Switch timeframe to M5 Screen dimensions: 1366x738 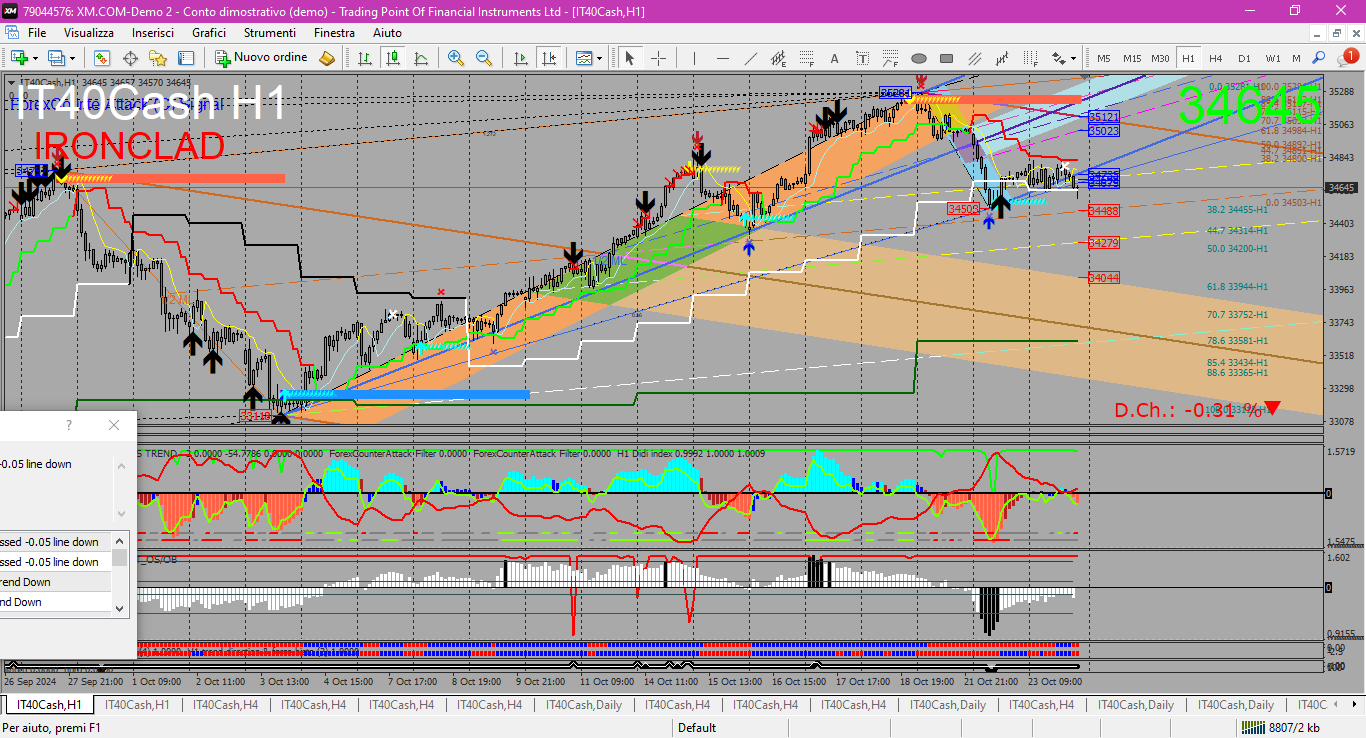1104,58
